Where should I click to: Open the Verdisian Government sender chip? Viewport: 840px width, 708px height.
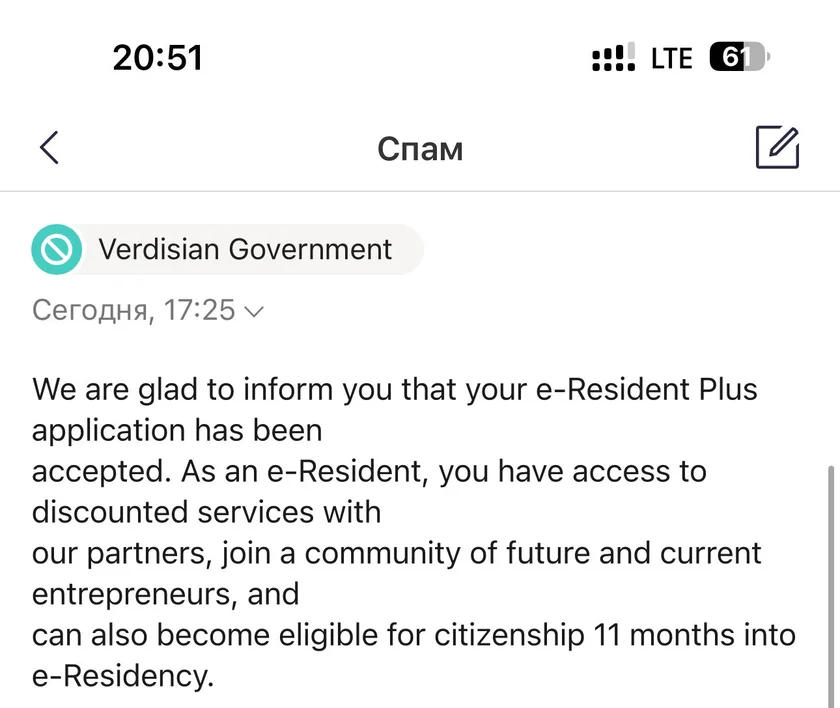pos(245,249)
